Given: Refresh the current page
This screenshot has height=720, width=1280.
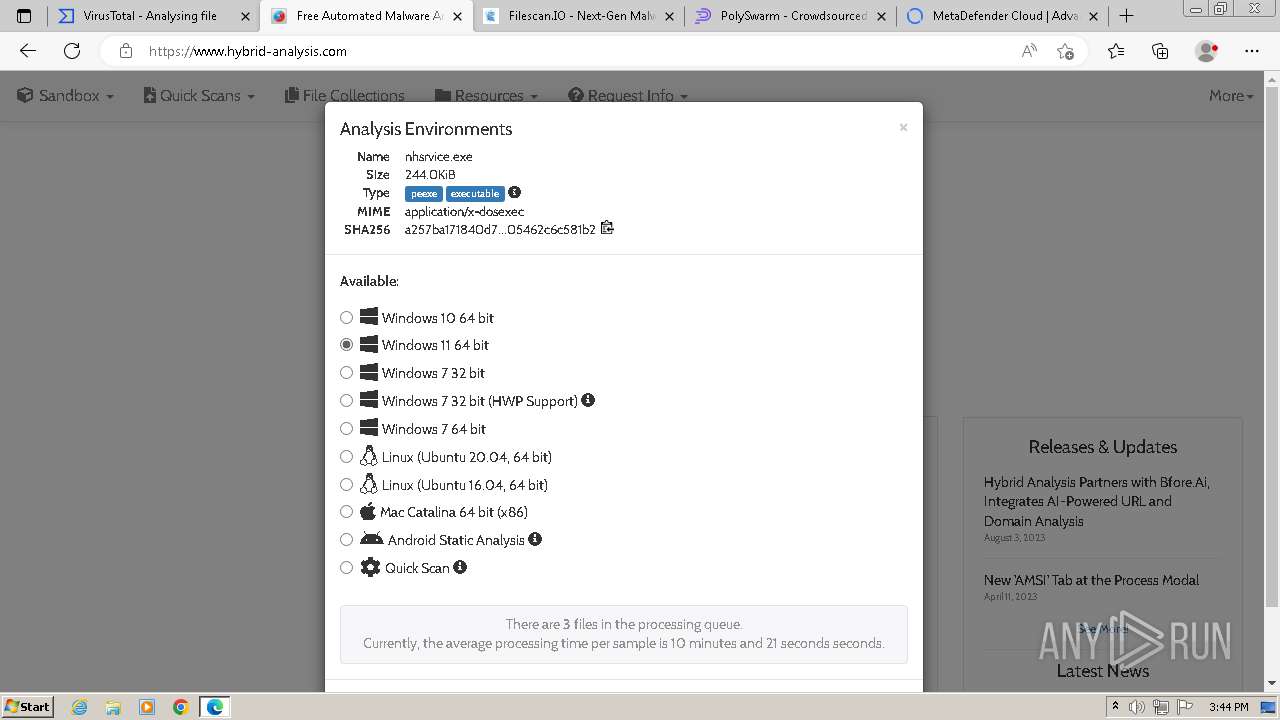Looking at the screenshot, I should pyautogui.click(x=72, y=51).
